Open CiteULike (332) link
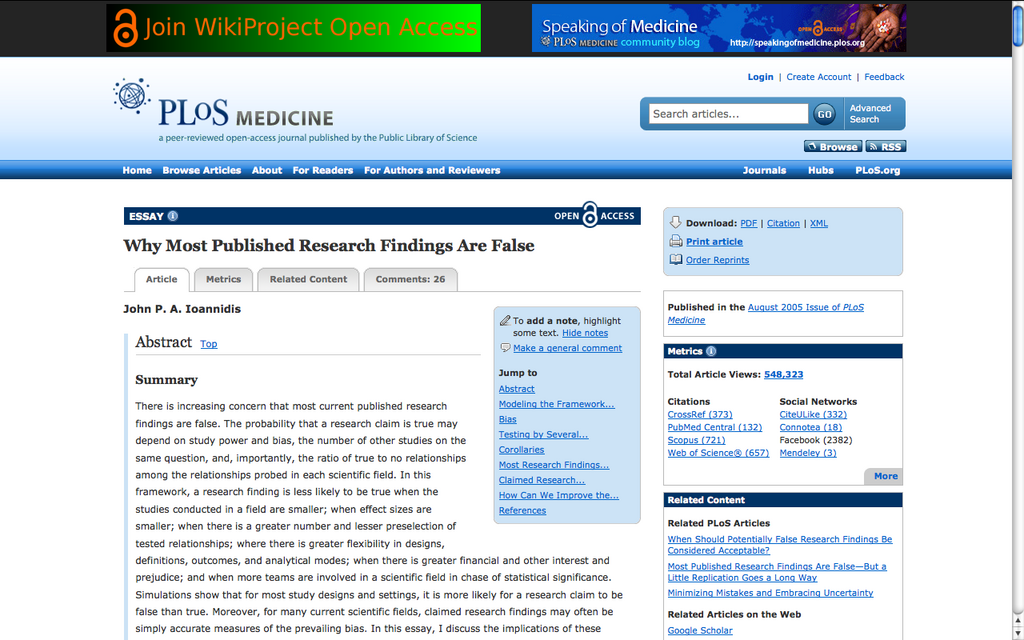The width and height of the screenshot is (1024, 640). (813, 415)
